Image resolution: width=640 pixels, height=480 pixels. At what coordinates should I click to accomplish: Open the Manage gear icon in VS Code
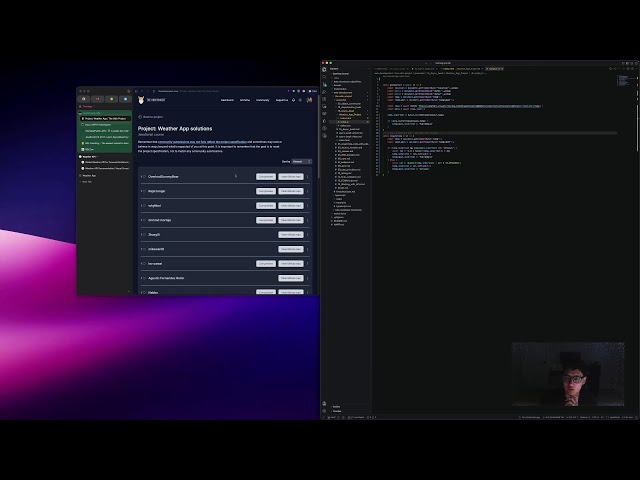324,411
